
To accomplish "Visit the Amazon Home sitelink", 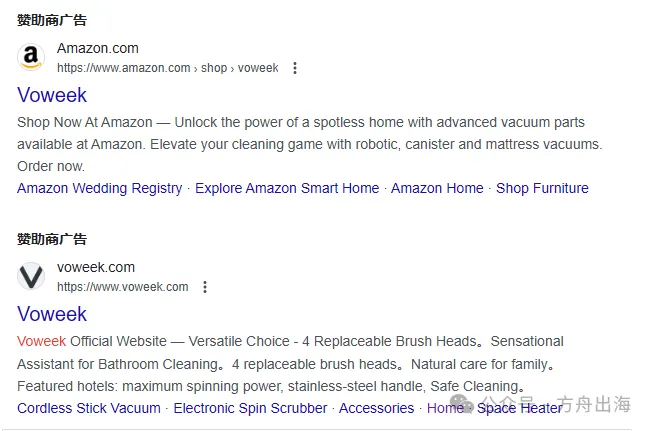I will pos(437,188).
